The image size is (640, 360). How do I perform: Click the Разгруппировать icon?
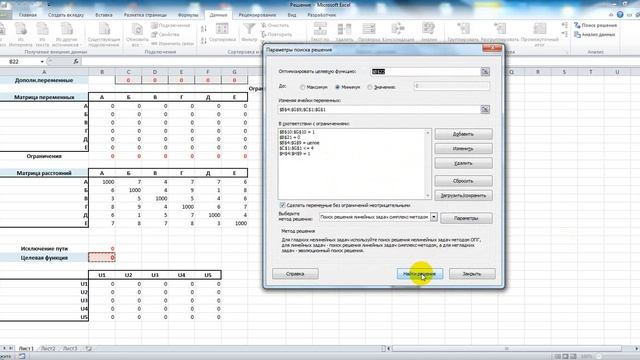point(500,32)
